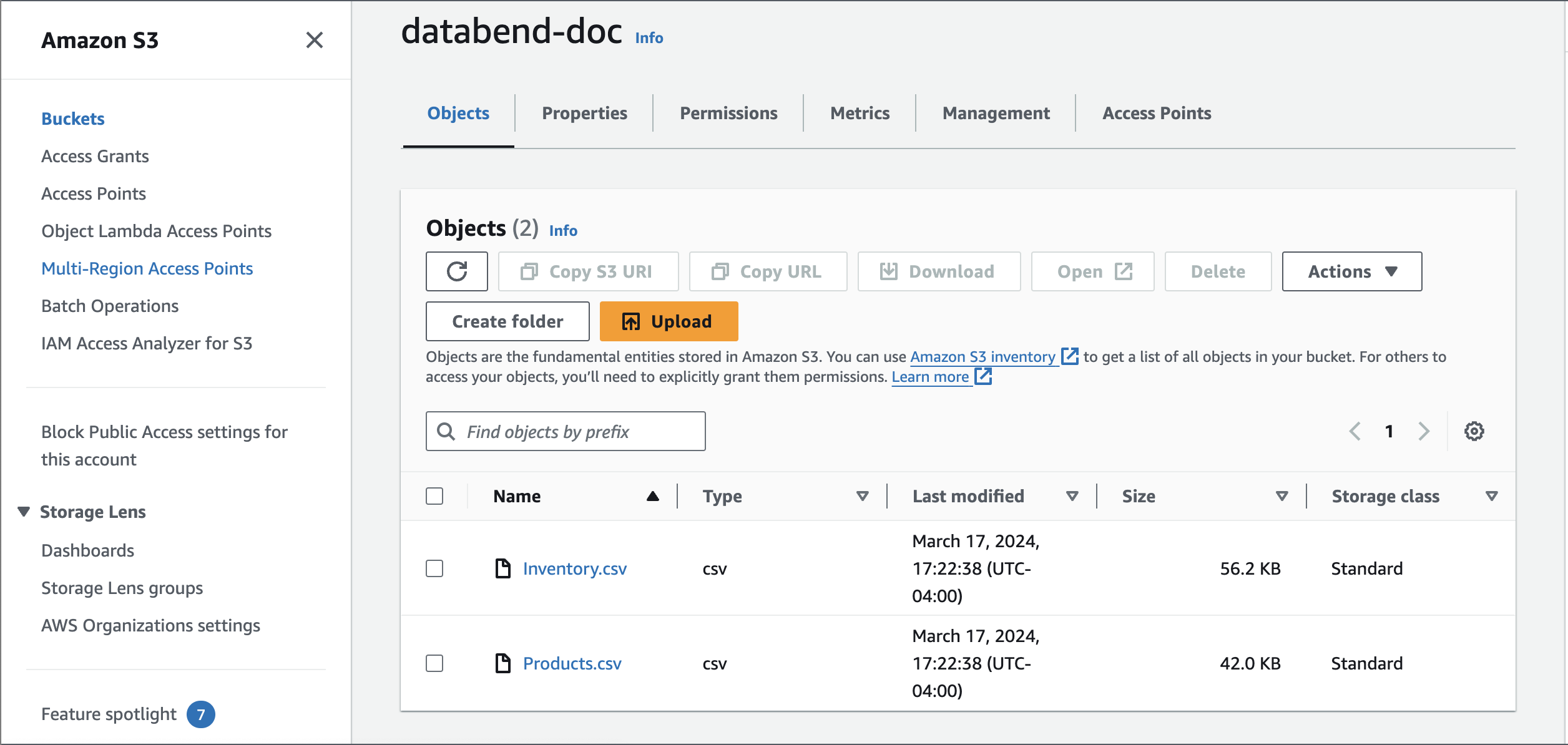Click the Storage Lens section heading
The width and height of the screenshot is (1568, 745).
92,512
